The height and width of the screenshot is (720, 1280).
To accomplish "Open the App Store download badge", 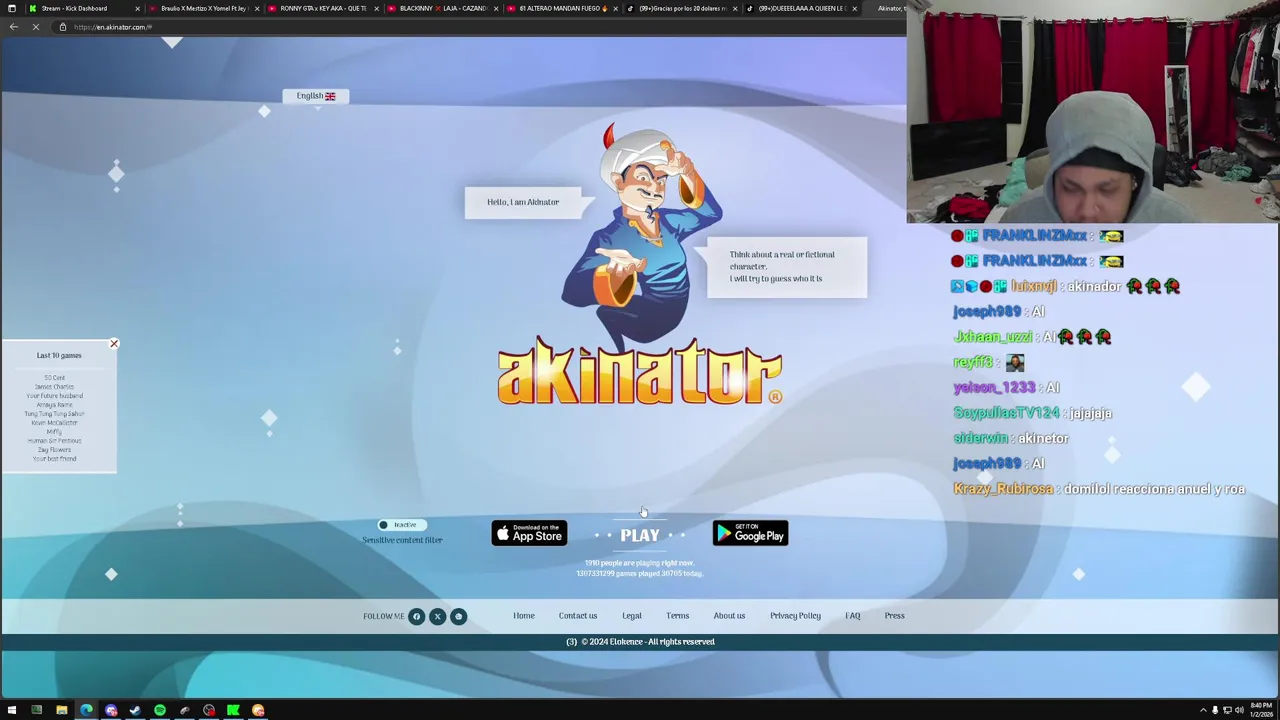I will [x=529, y=534].
